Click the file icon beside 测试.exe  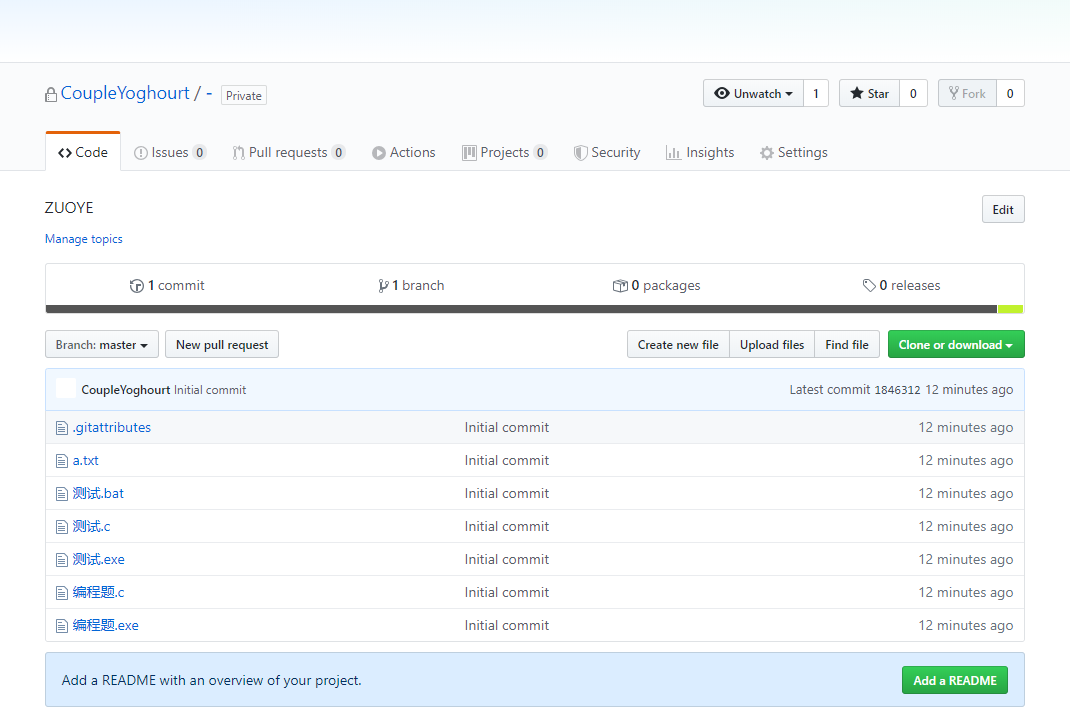click(x=61, y=560)
